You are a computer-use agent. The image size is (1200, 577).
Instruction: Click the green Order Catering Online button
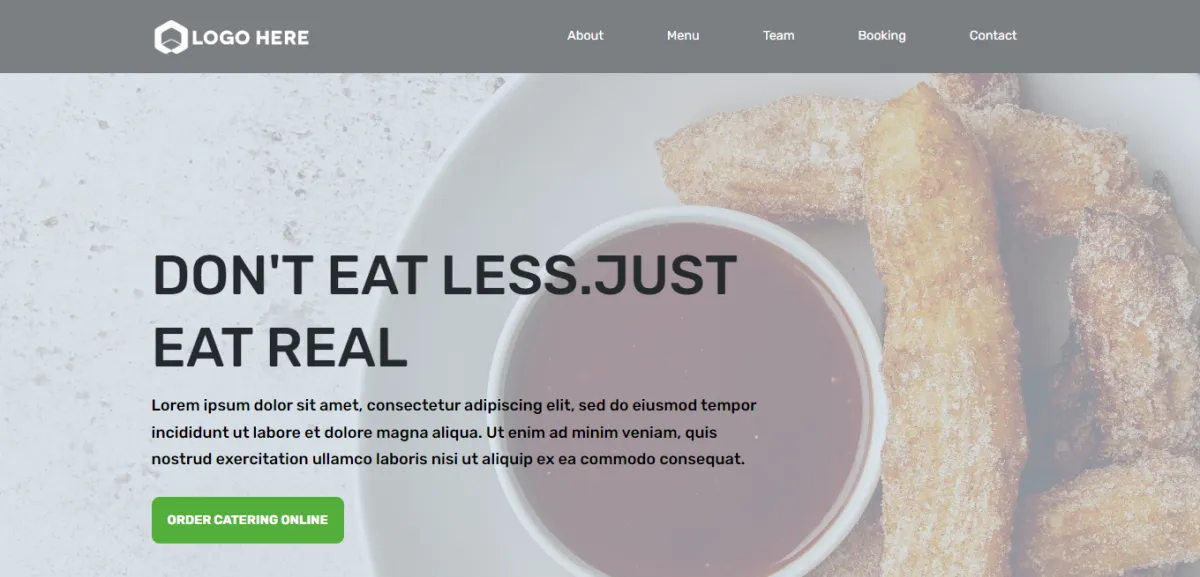point(248,520)
